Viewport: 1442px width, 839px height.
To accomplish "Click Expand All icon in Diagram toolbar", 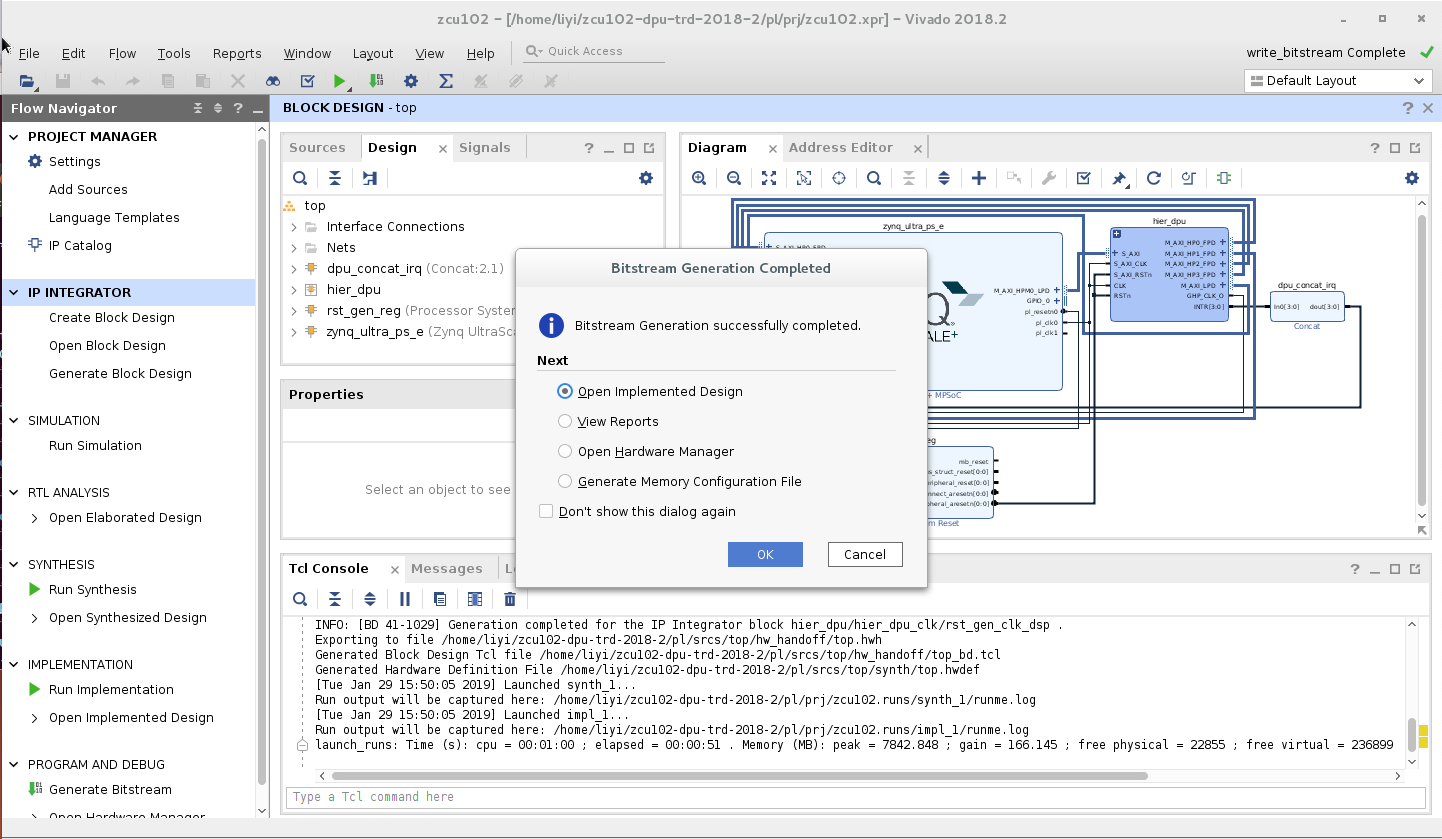I will pyautogui.click(x=944, y=178).
